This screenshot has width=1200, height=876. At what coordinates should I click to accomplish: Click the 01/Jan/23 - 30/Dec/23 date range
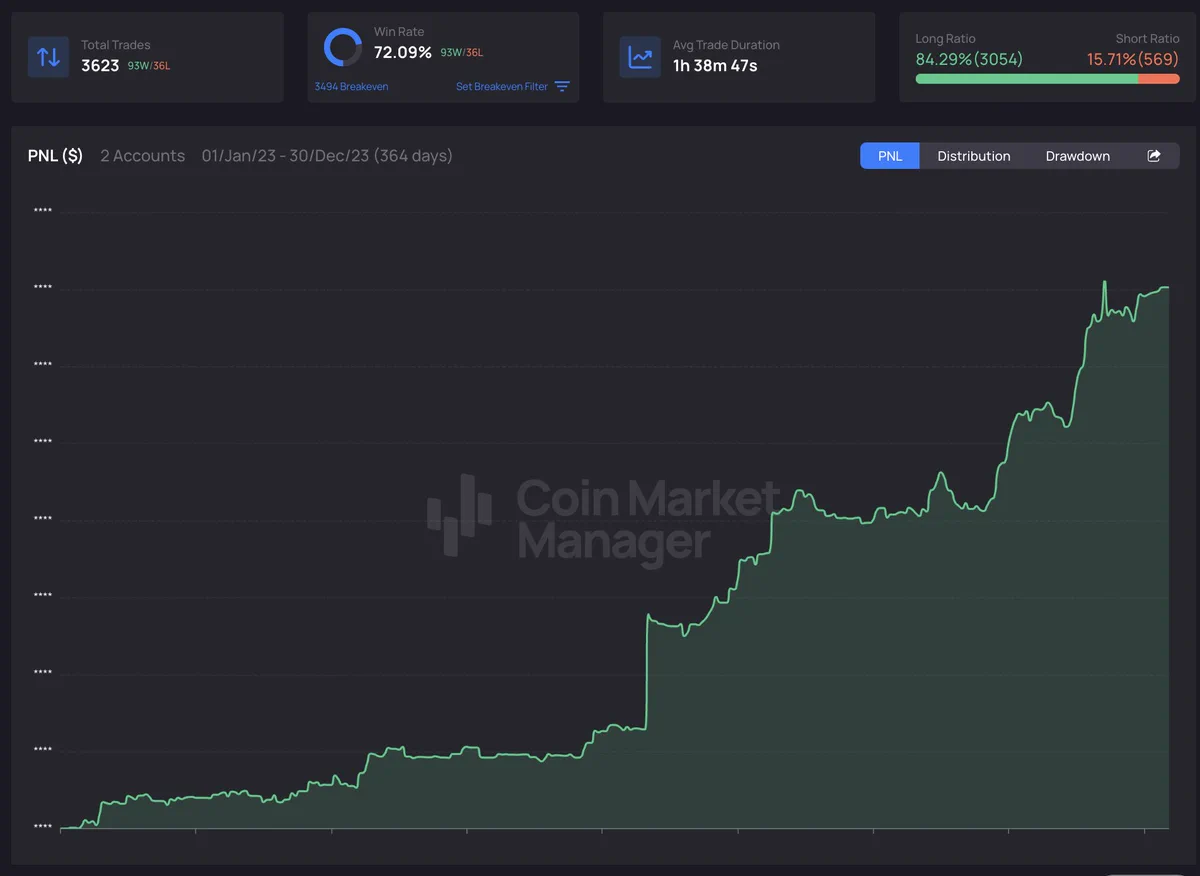pos(327,156)
